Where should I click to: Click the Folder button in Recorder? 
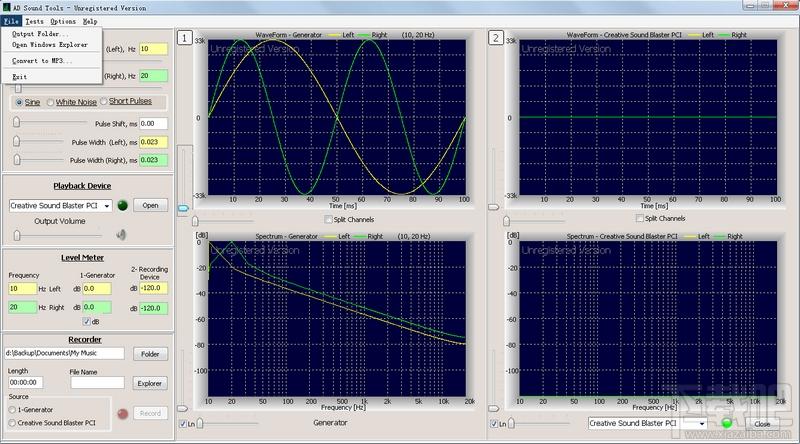(151, 354)
